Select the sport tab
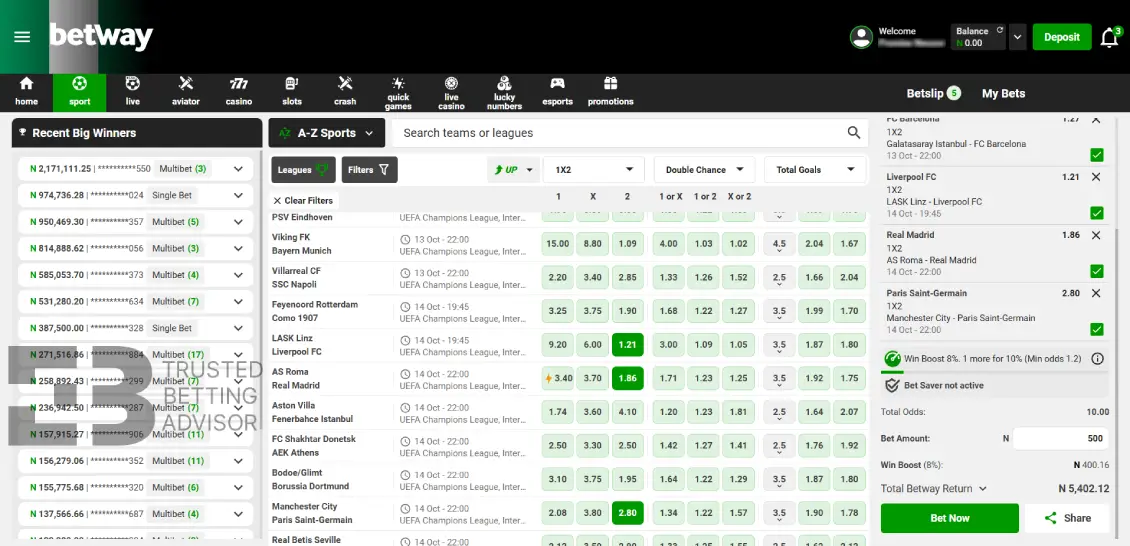The image size is (1130, 546). [x=79, y=92]
